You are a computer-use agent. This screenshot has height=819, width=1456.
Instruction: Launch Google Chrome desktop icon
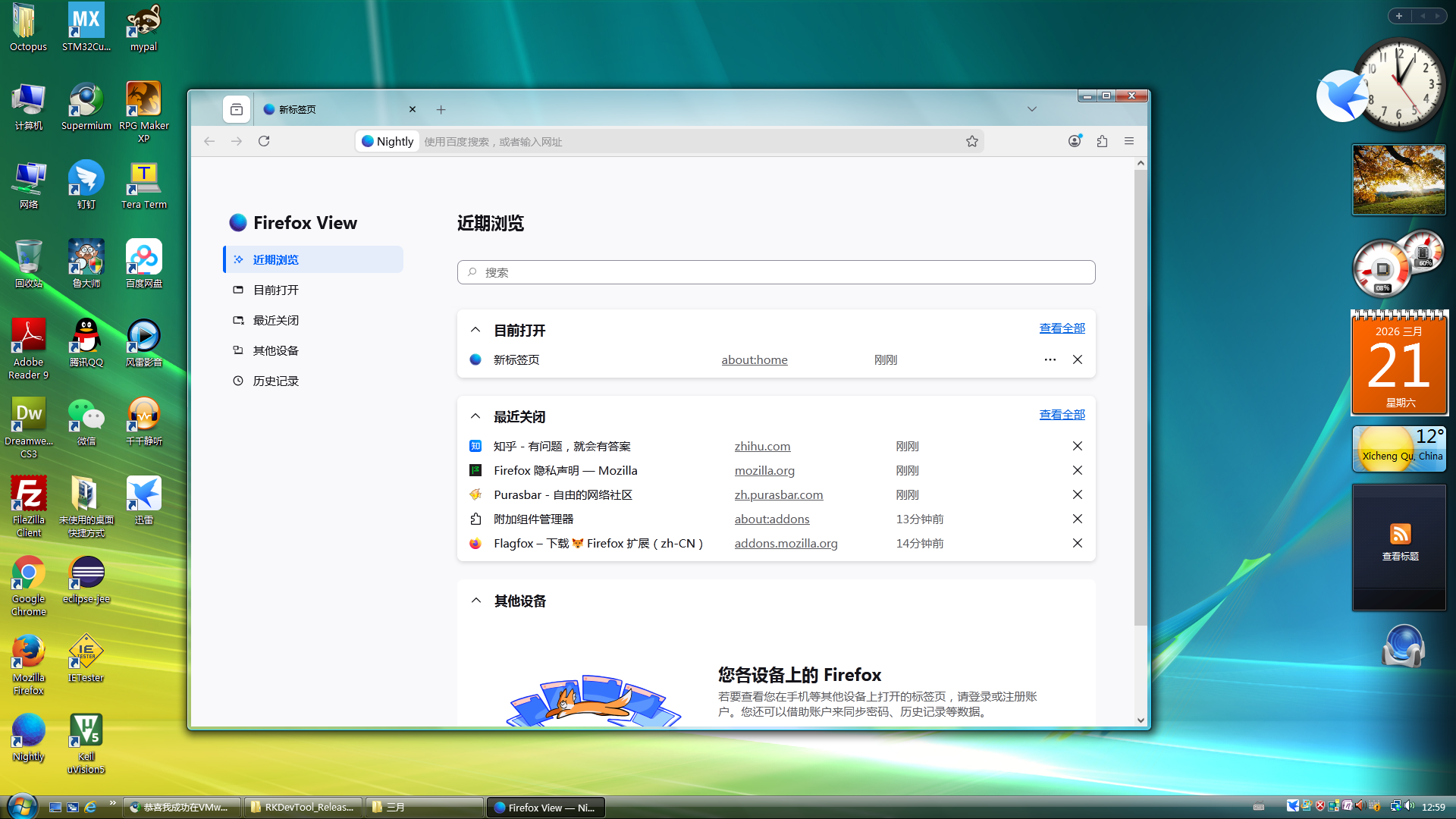pyautogui.click(x=29, y=574)
